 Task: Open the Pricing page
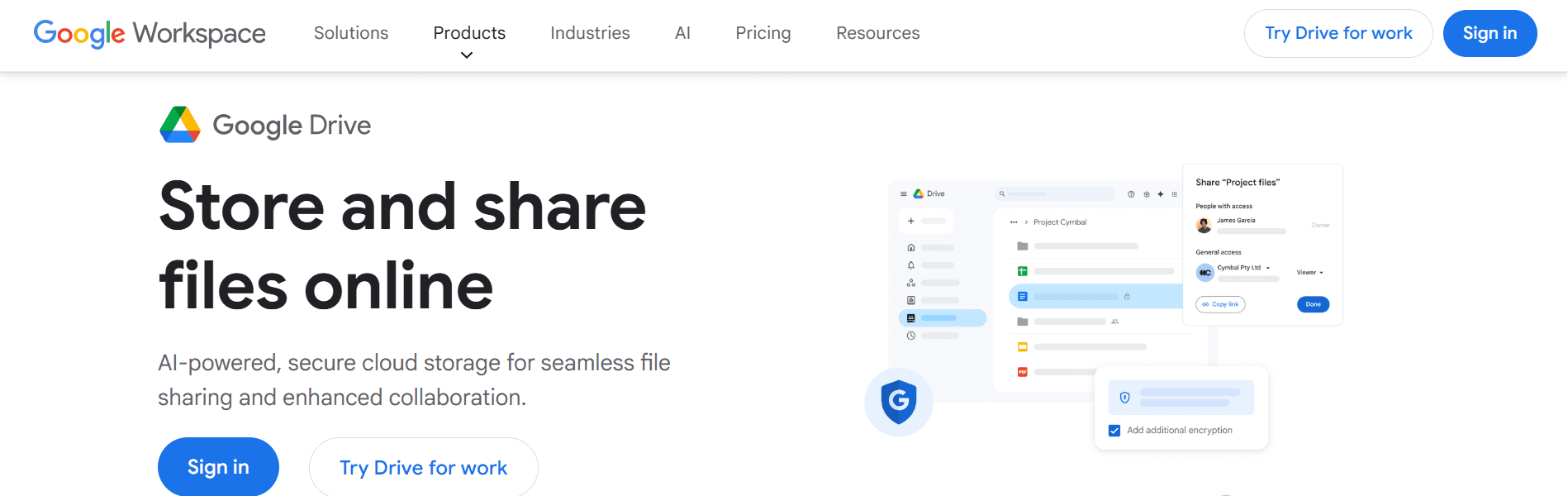(763, 33)
